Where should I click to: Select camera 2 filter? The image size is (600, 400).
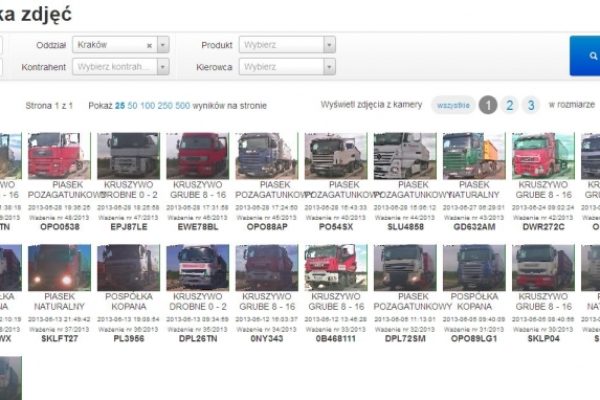pyautogui.click(x=509, y=105)
